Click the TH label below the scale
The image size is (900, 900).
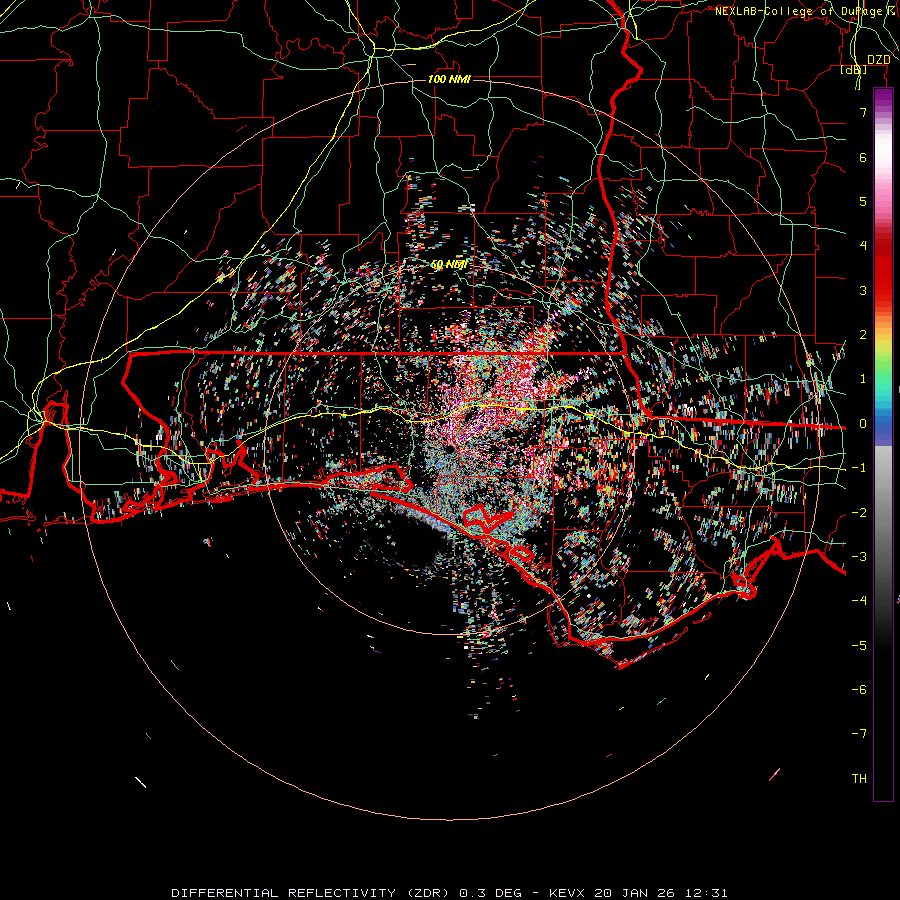(x=859, y=779)
